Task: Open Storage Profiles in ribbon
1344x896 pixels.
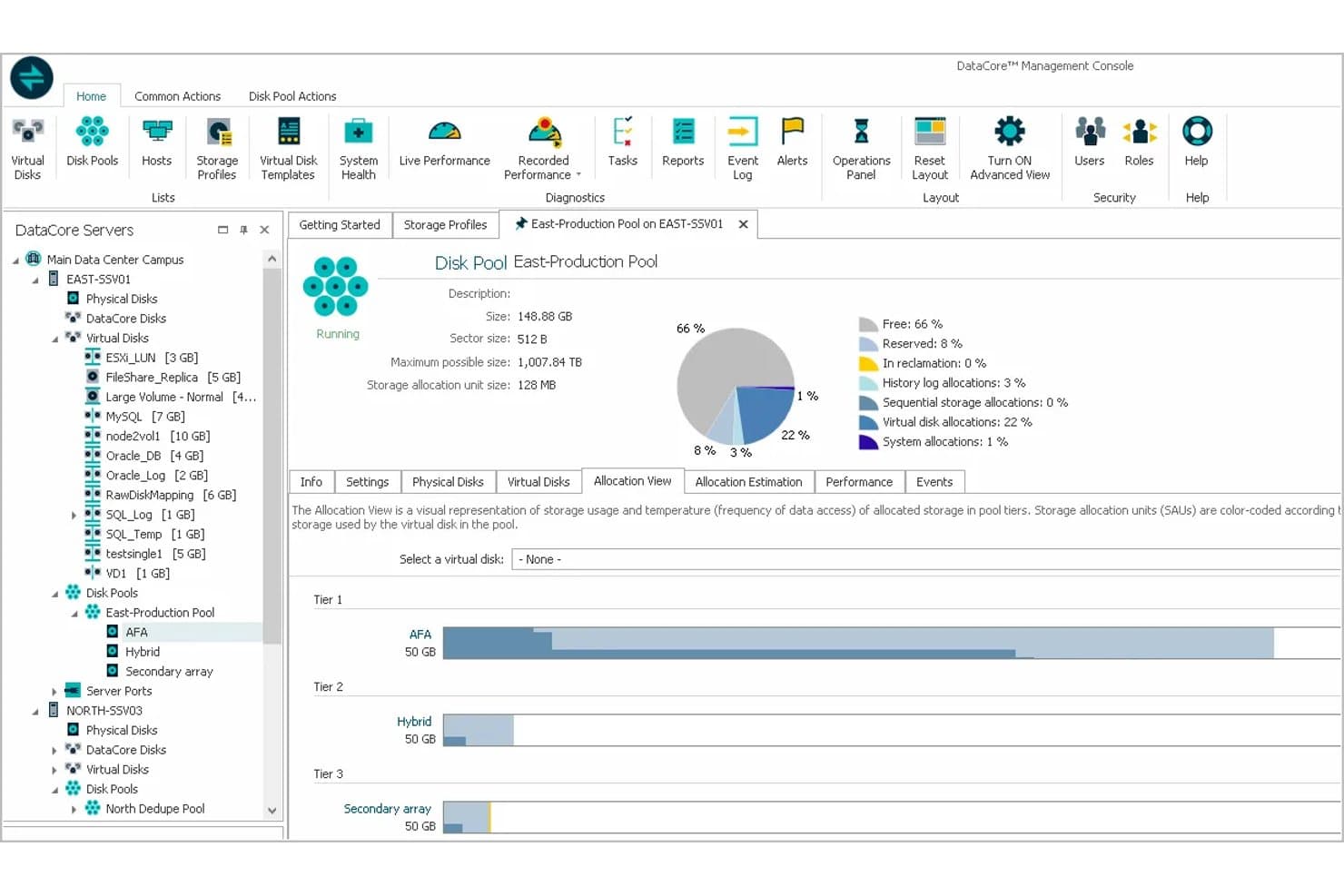Action: 217,148
